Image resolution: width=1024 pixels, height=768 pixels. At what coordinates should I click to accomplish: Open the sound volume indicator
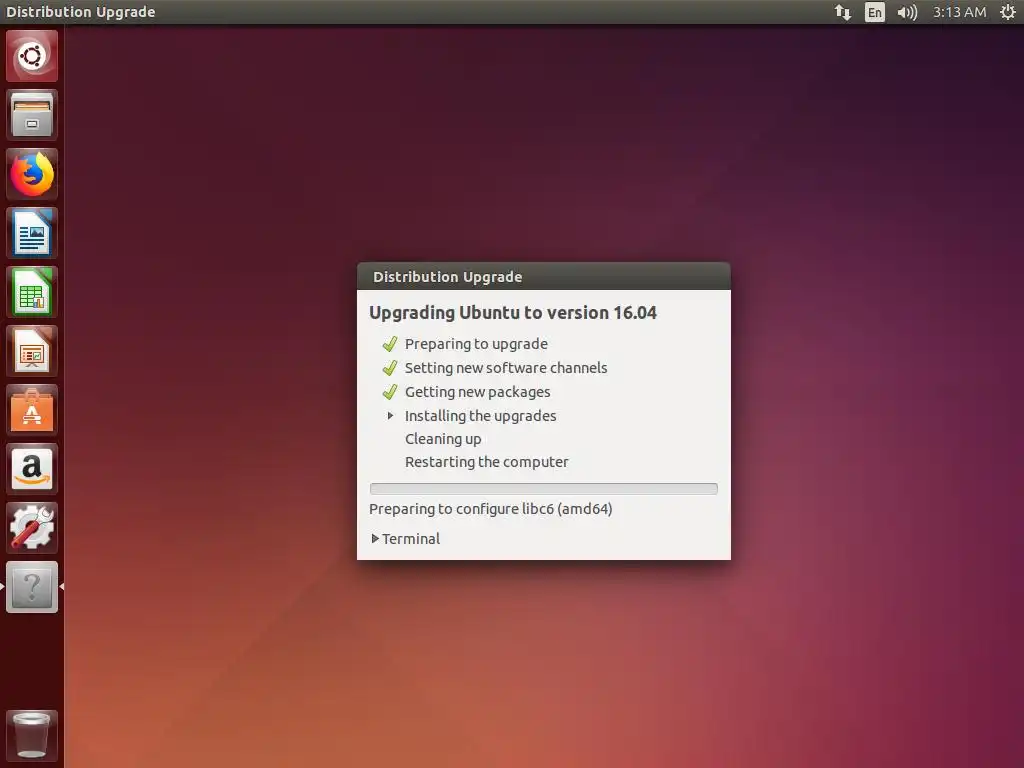click(907, 12)
